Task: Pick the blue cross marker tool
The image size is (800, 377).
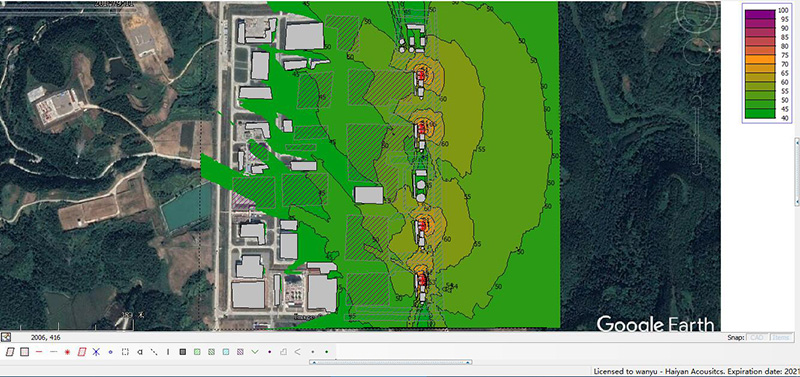Action: [96, 351]
